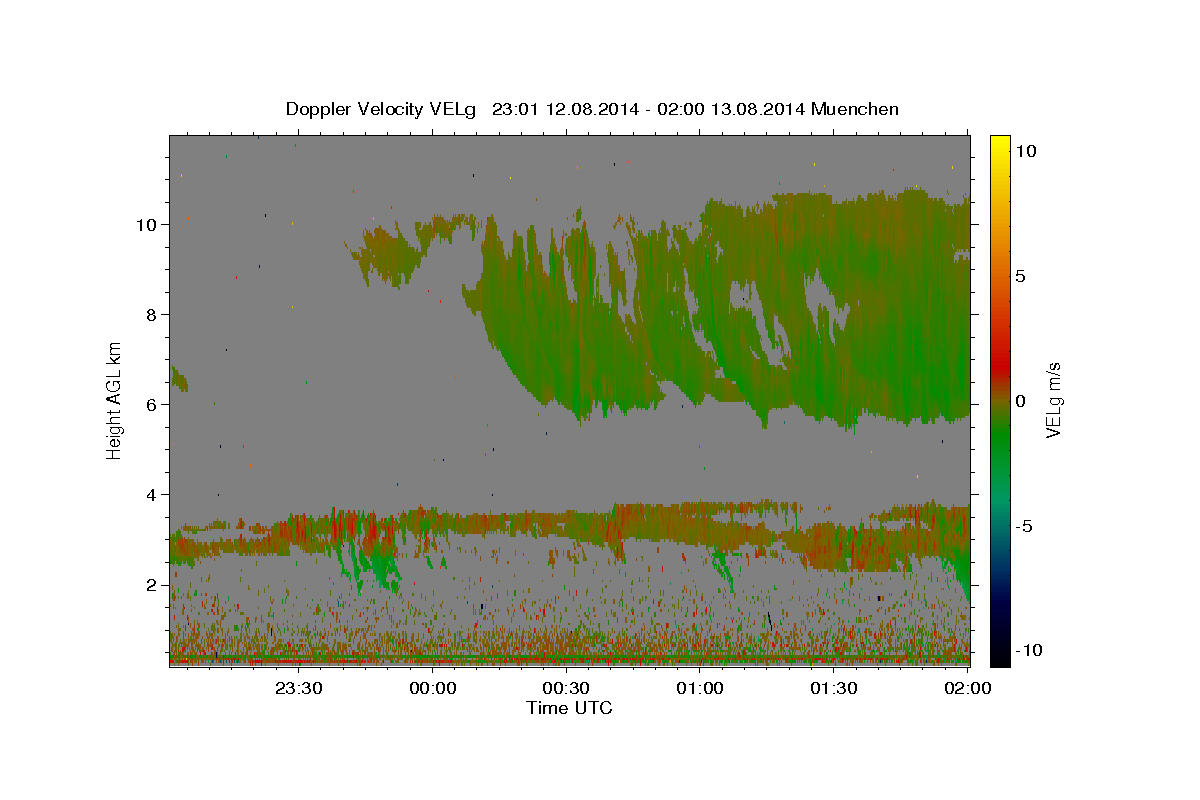1200x800 pixels.
Task: Click the colorbar value -10 label
Action: [1027, 650]
